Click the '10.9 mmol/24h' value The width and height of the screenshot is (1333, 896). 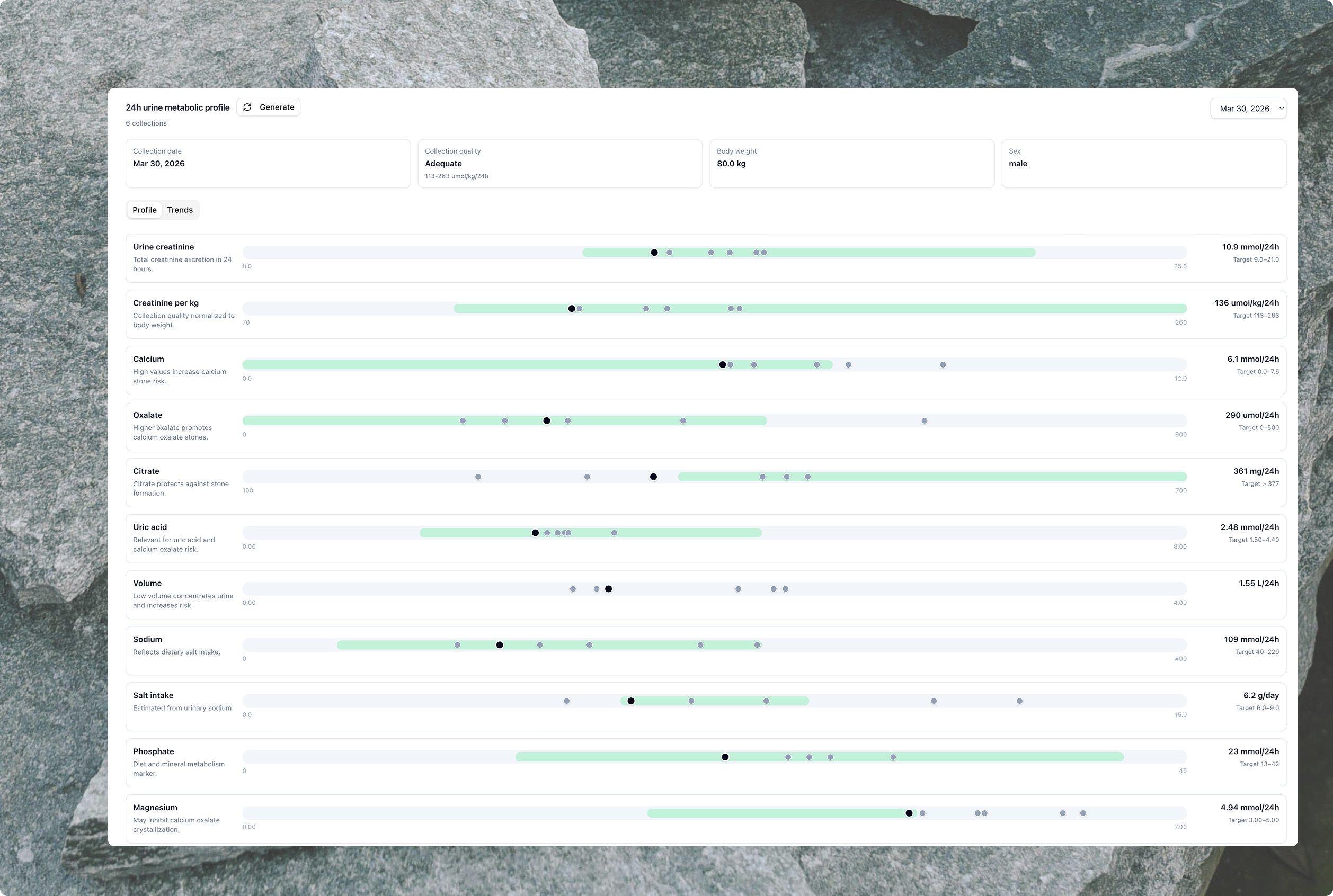[x=1251, y=247]
